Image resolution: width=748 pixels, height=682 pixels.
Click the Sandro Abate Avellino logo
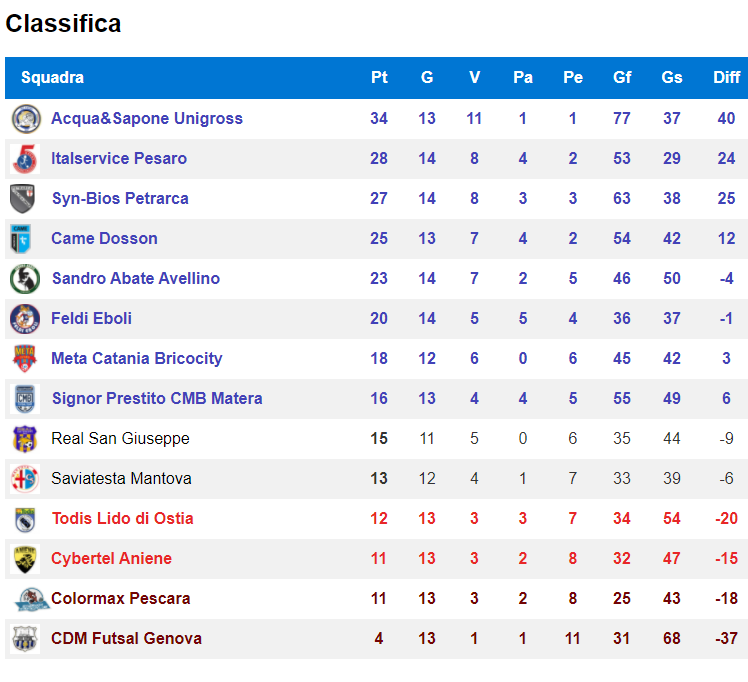pyautogui.click(x=25, y=279)
